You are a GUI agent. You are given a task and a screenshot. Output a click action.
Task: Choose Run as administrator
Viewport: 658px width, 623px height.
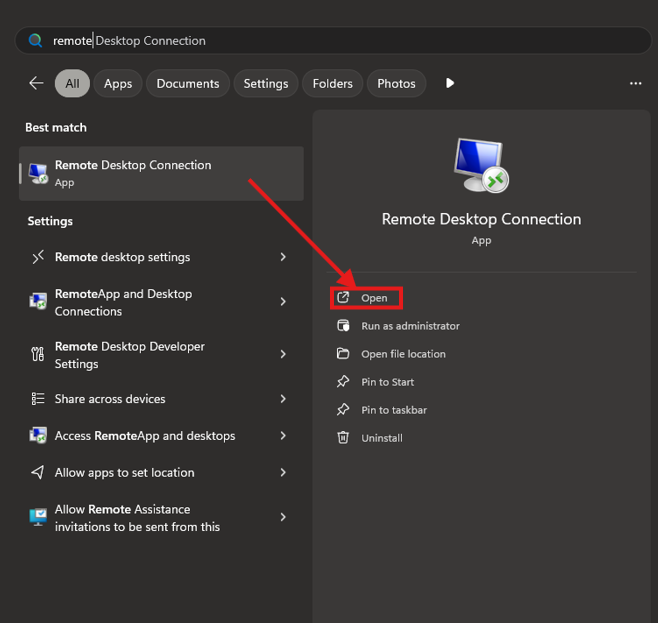[410, 326]
